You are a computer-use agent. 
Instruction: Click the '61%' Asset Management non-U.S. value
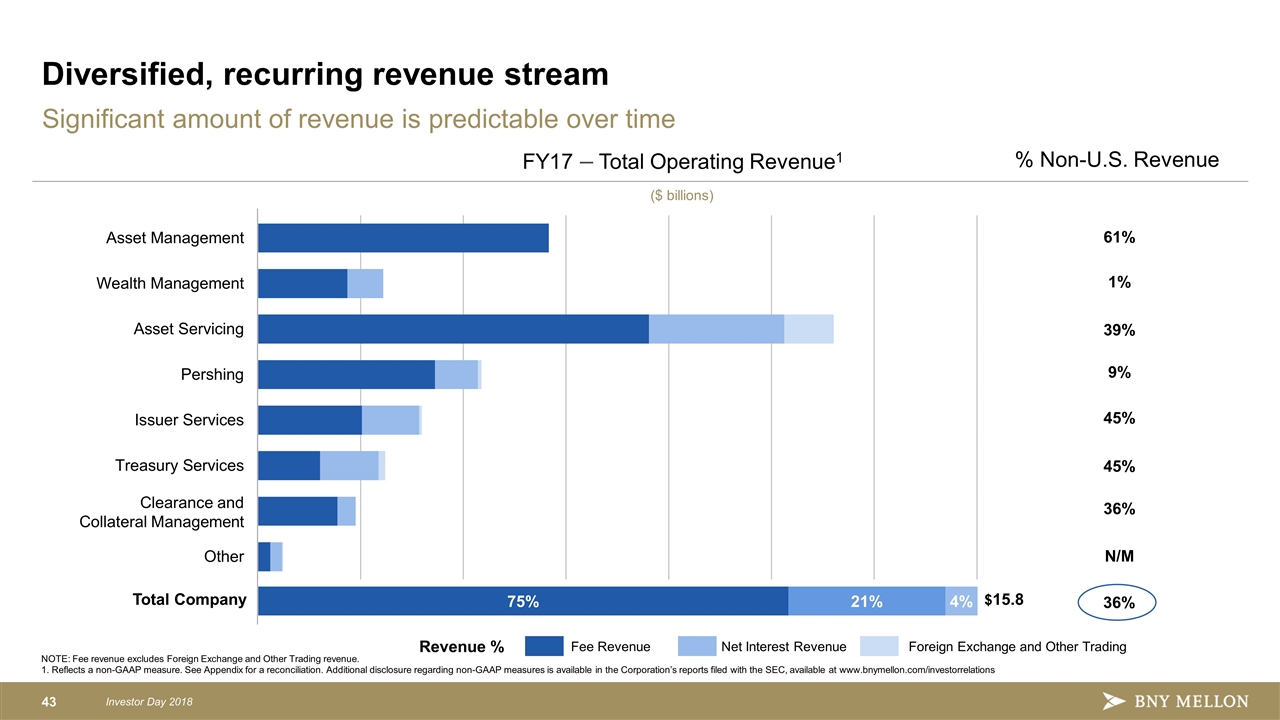click(x=1119, y=238)
